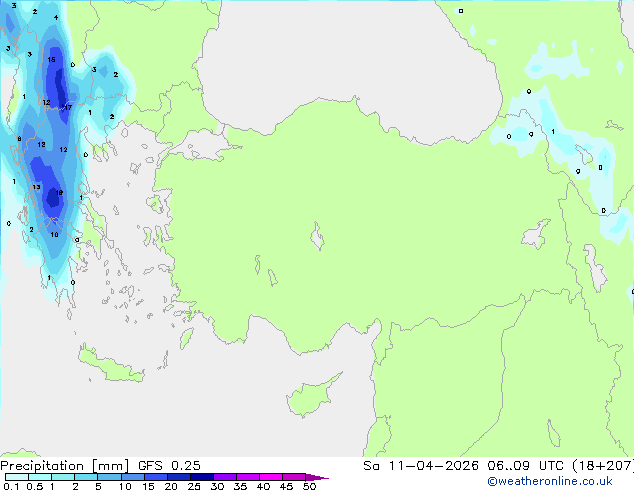Click the '0.5' legend scale label
The image size is (634, 490).
tap(35, 486)
